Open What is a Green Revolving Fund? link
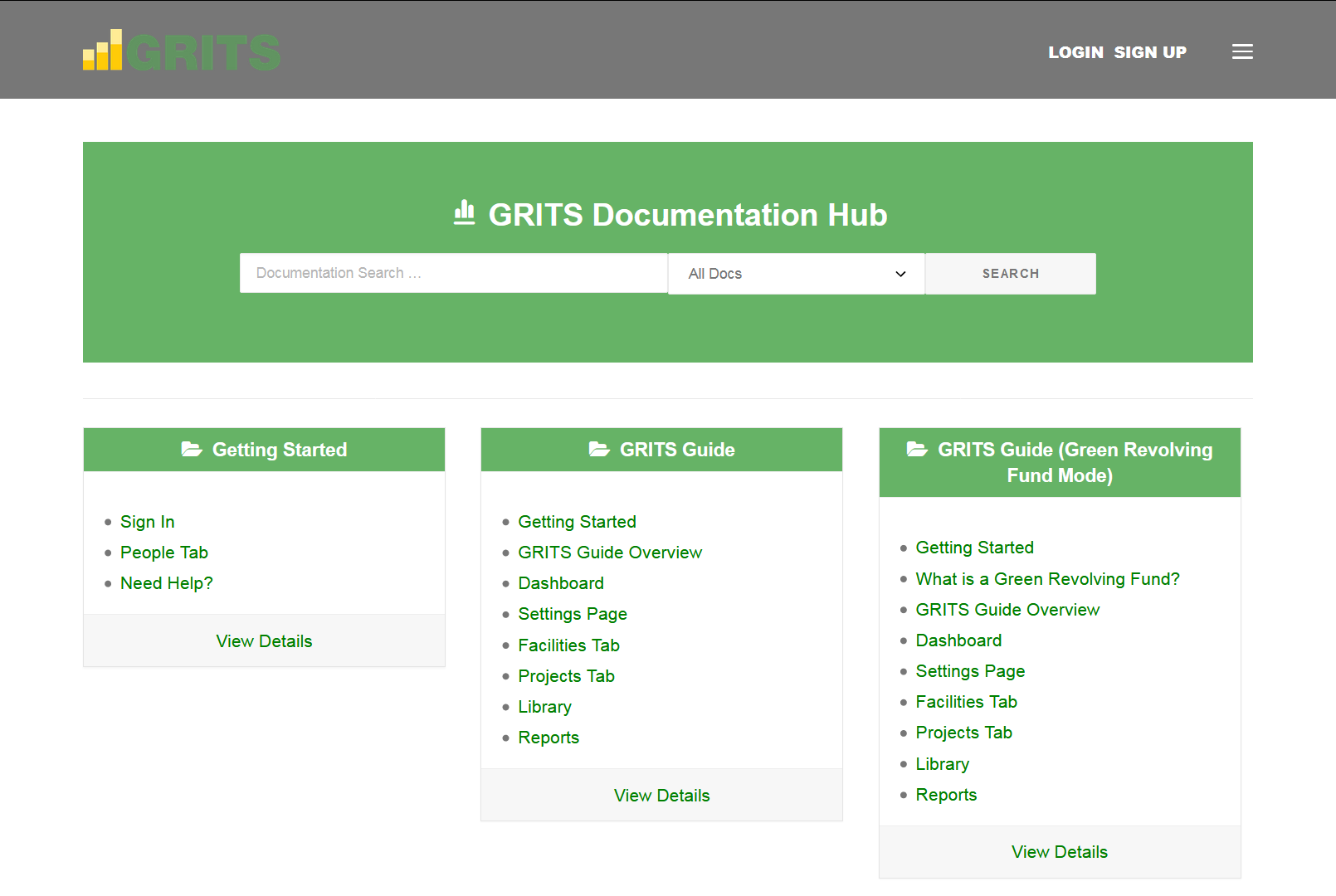The height and width of the screenshot is (896, 1336). tap(1048, 579)
